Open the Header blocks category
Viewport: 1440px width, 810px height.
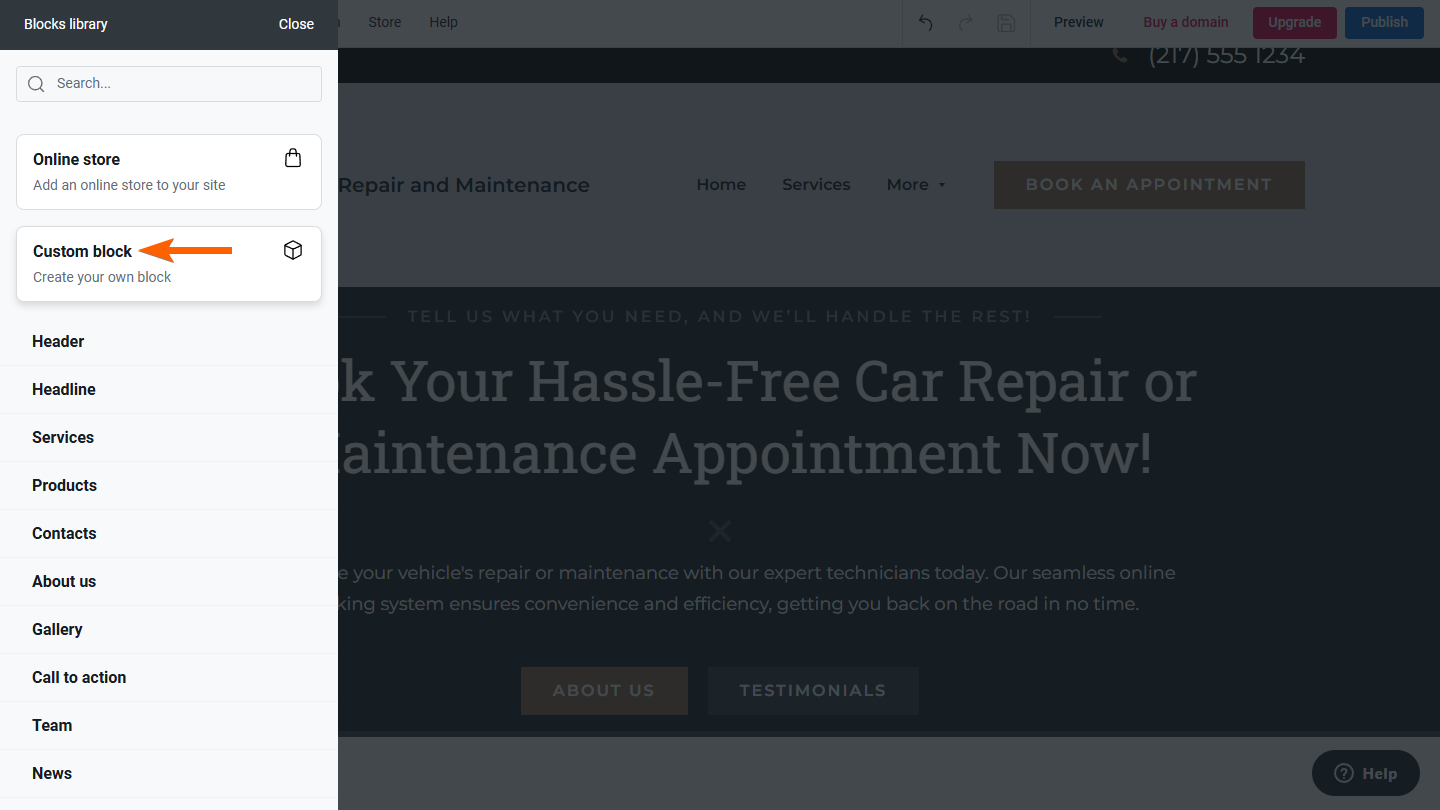[169, 342]
